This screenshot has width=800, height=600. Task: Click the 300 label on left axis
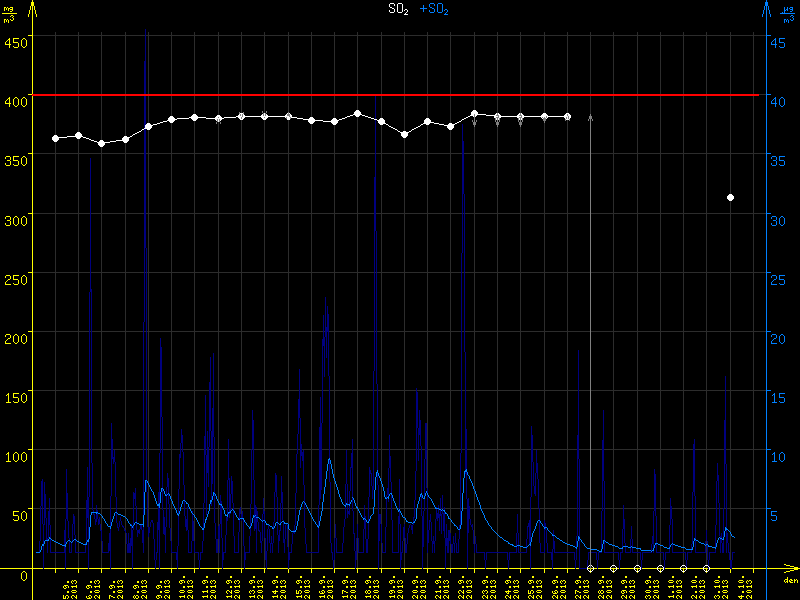click(15, 219)
